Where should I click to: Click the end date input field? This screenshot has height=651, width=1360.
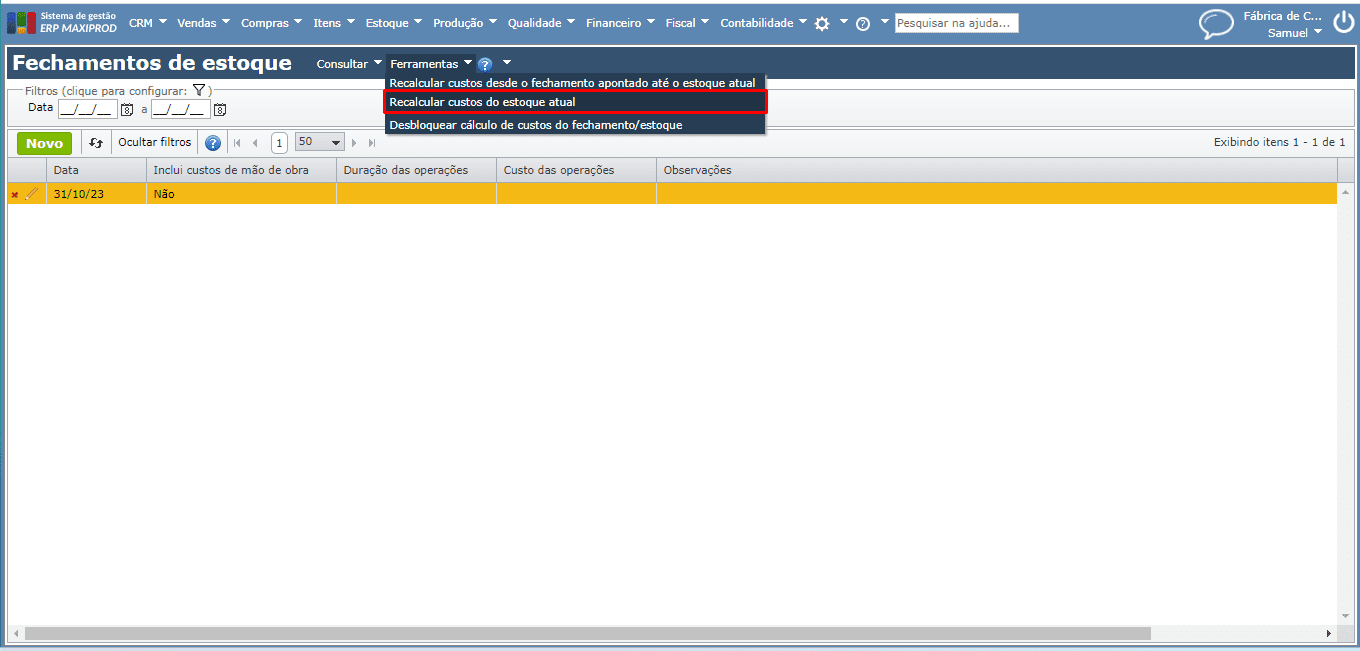[x=181, y=109]
